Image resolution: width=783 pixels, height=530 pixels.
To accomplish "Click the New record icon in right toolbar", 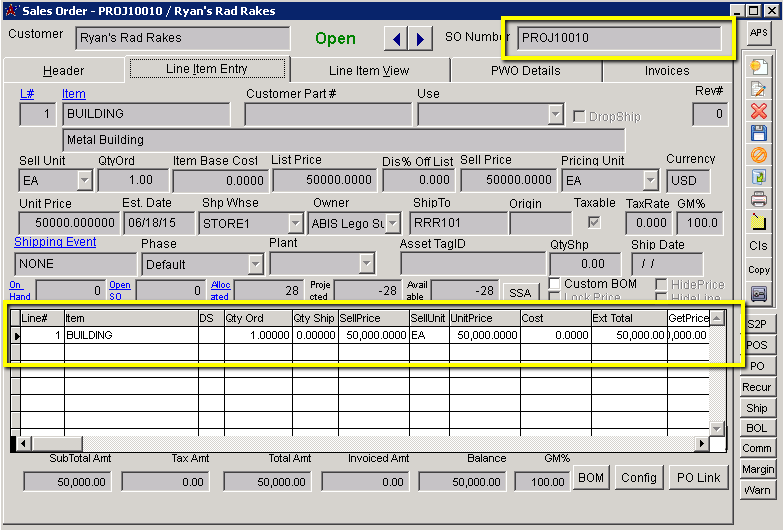I will 759,67.
